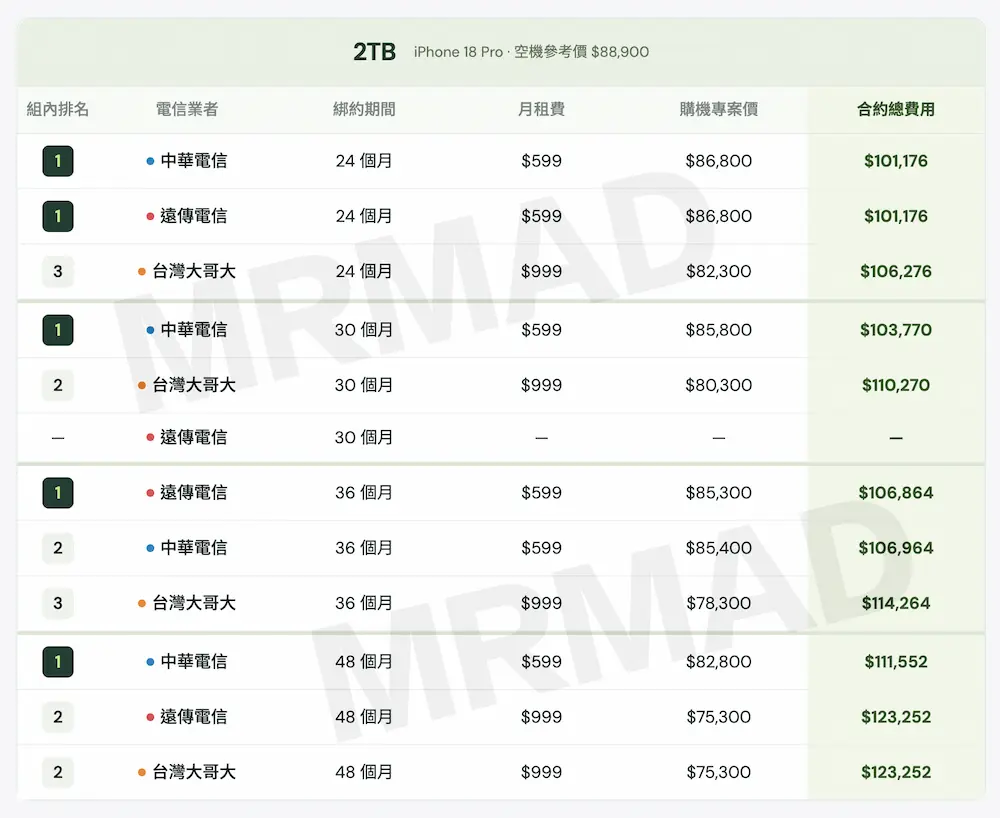This screenshot has width=1000, height=818.
Task: Click the iPhone 18 Pro 空機參考價 $88,900 subtitle
Action: click(x=531, y=52)
